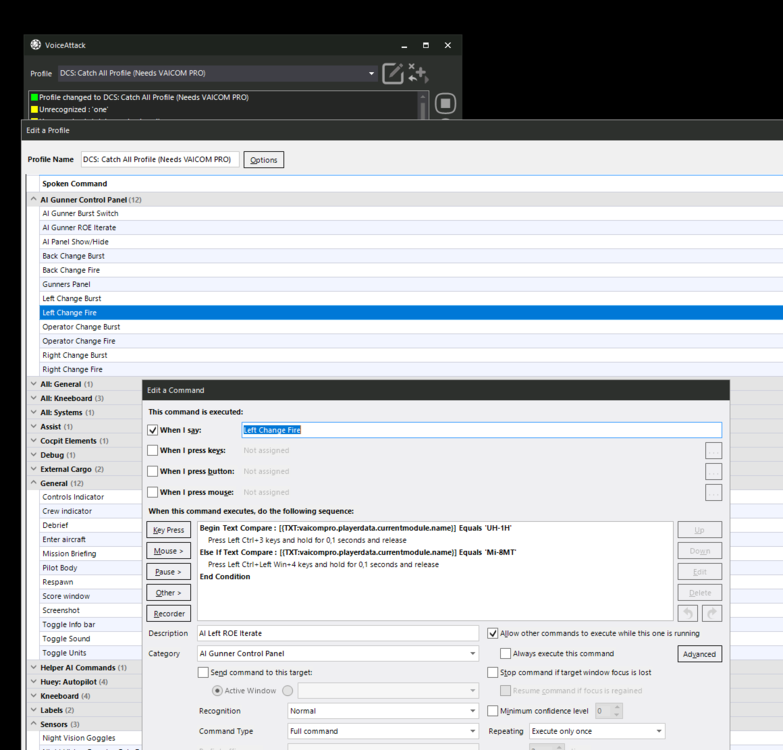Close the VoiceAttack window
783x750 pixels.
click(x=447, y=45)
